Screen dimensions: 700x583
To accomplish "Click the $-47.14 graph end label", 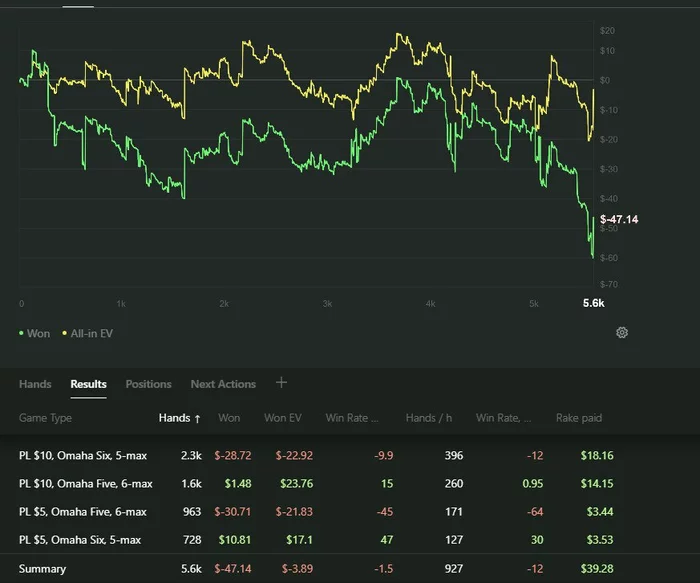I will pyautogui.click(x=619, y=218).
